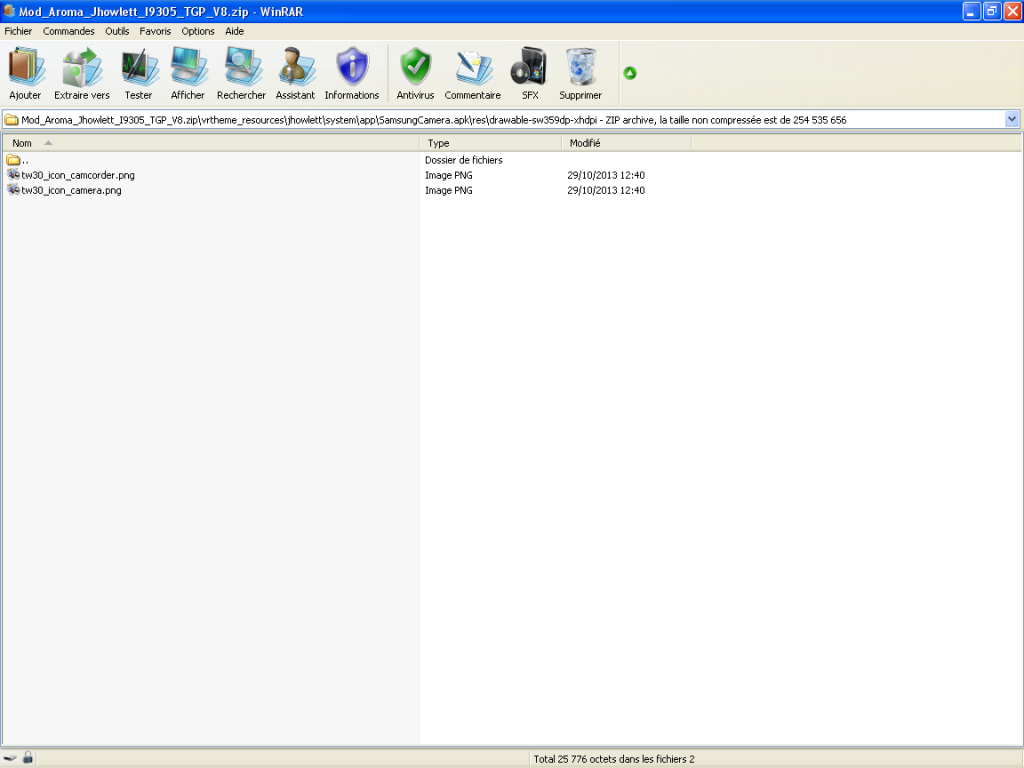Screen dimensions: 1024x768
Task: Click 'Dossier de fichiers' type cell
Action: pos(464,160)
